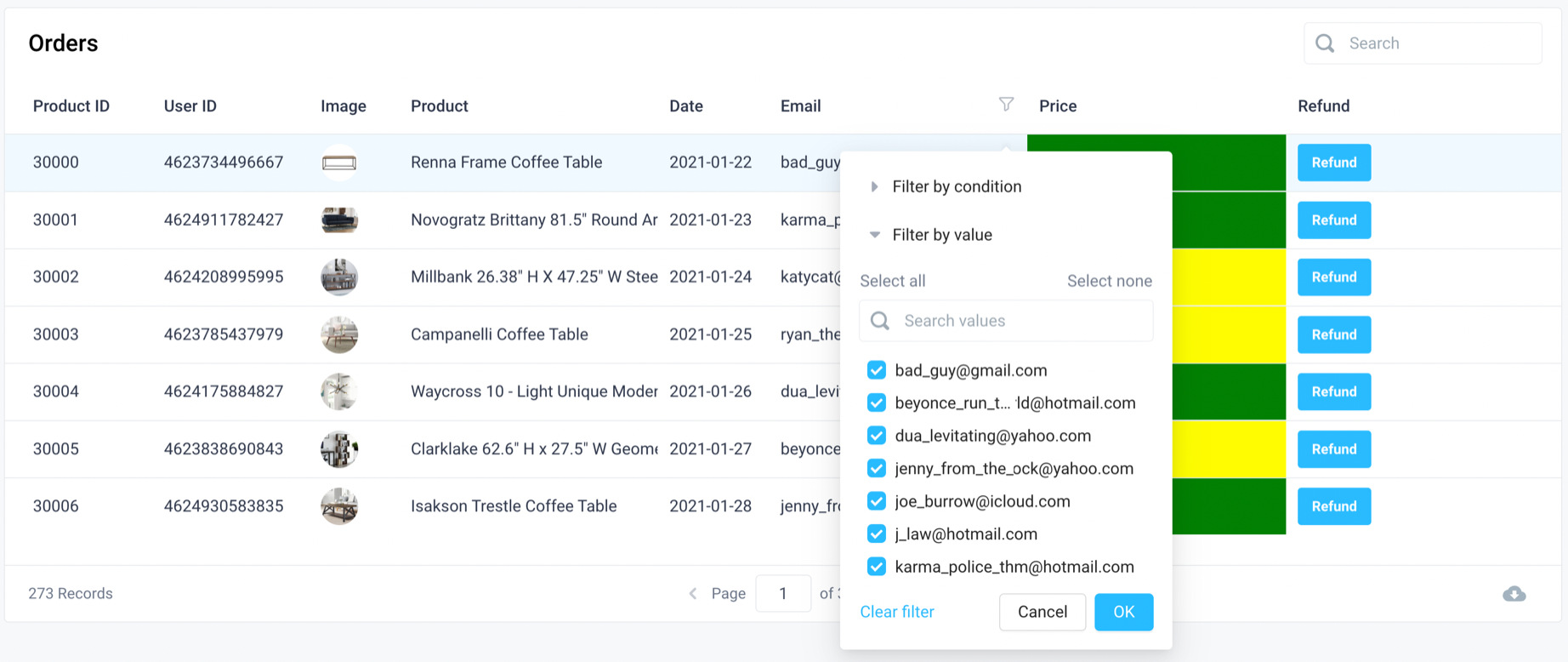This screenshot has height=662, width=1568.
Task: Click Isakson Trestle Coffee Table name
Action: point(514,506)
